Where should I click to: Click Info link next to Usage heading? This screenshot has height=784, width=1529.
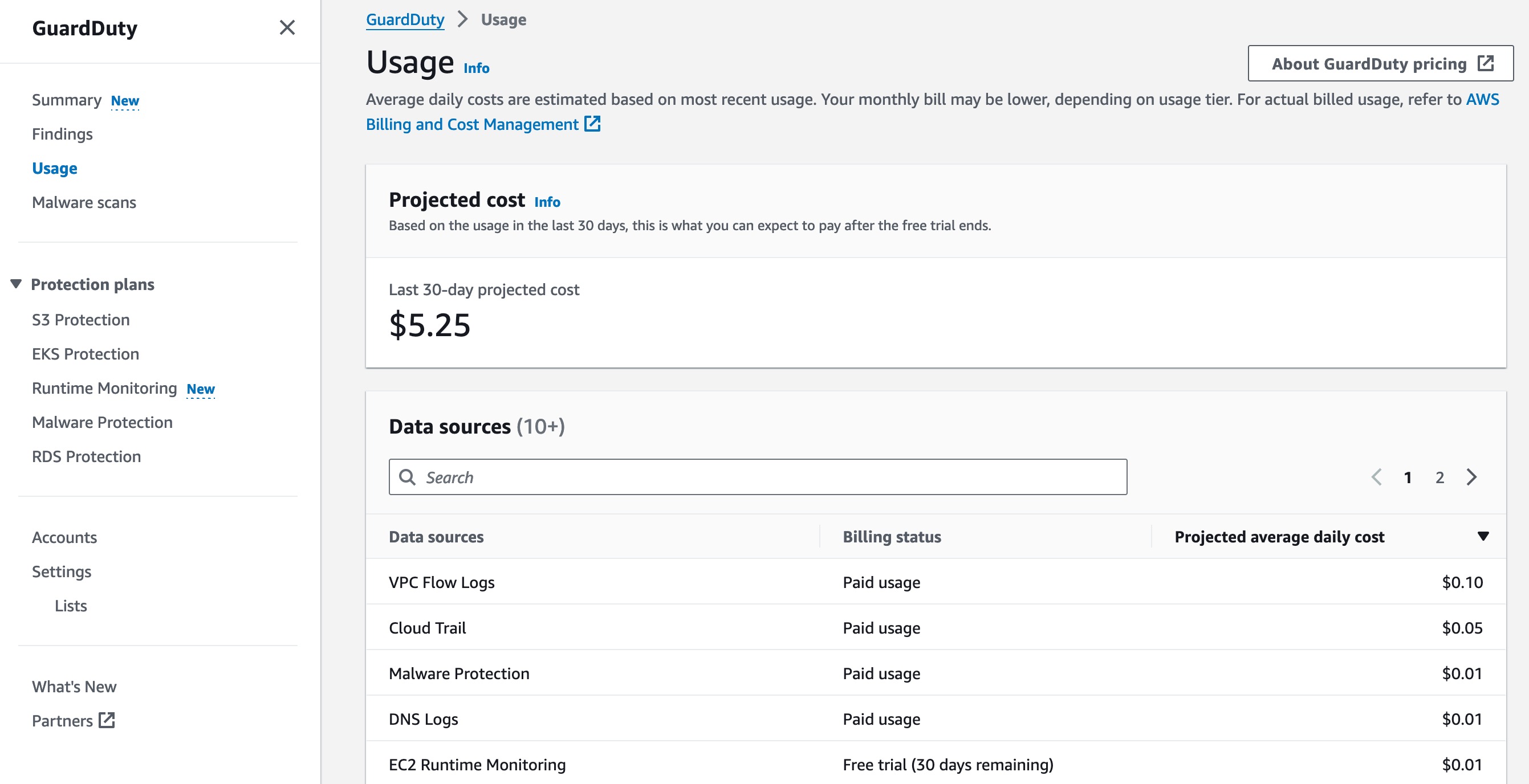(x=476, y=68)
